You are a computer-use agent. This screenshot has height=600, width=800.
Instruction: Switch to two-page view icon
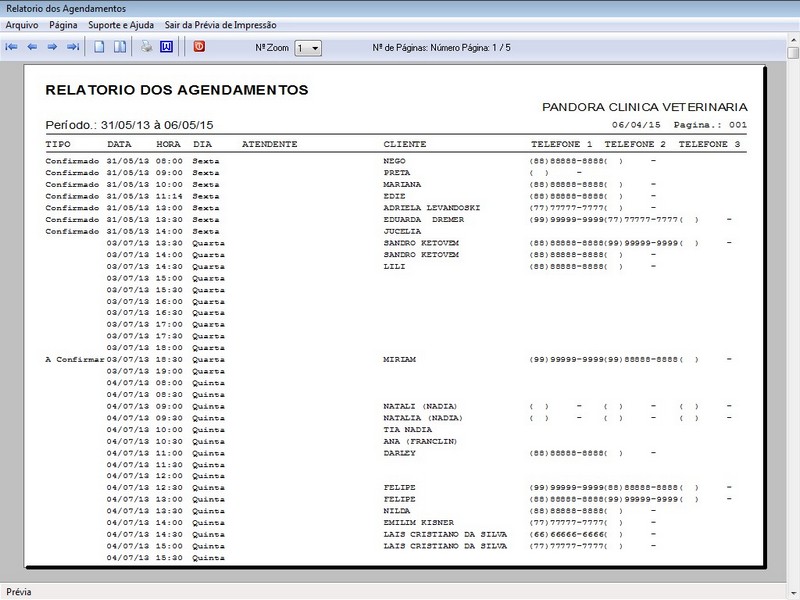tap(120, 47)
